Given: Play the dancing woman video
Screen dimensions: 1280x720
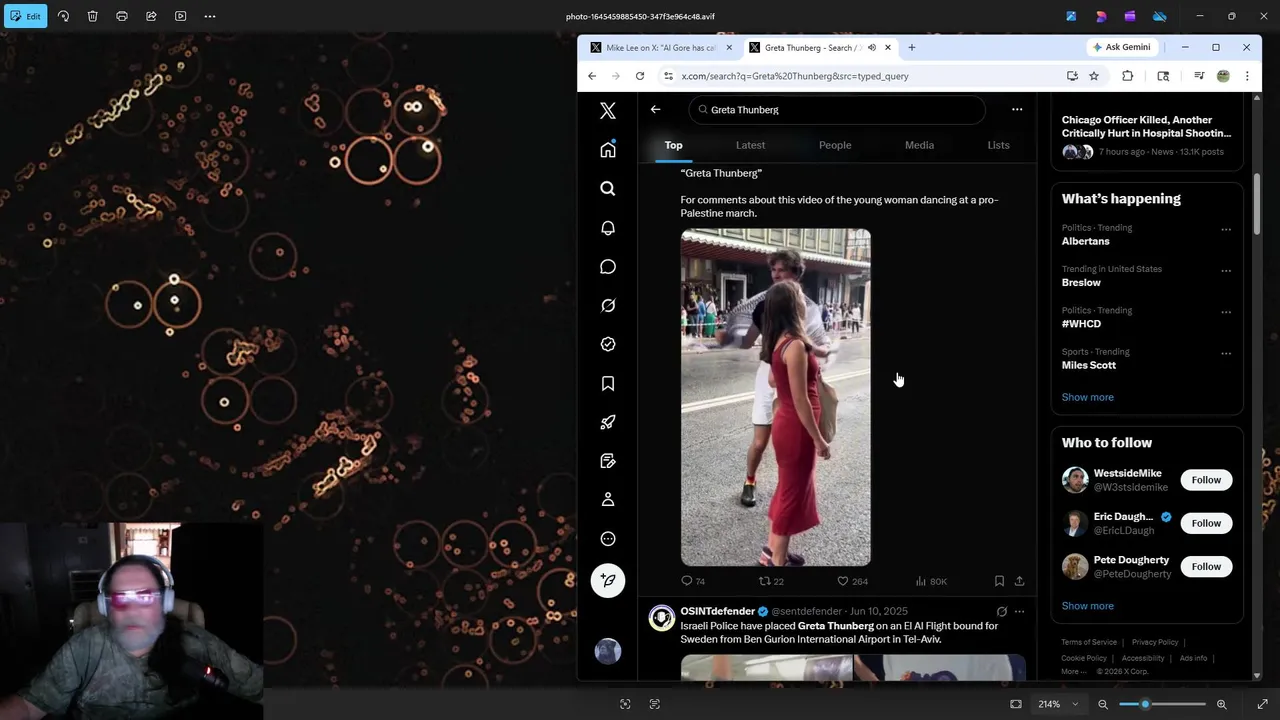Looking at the screenshot, I should 776,397.
